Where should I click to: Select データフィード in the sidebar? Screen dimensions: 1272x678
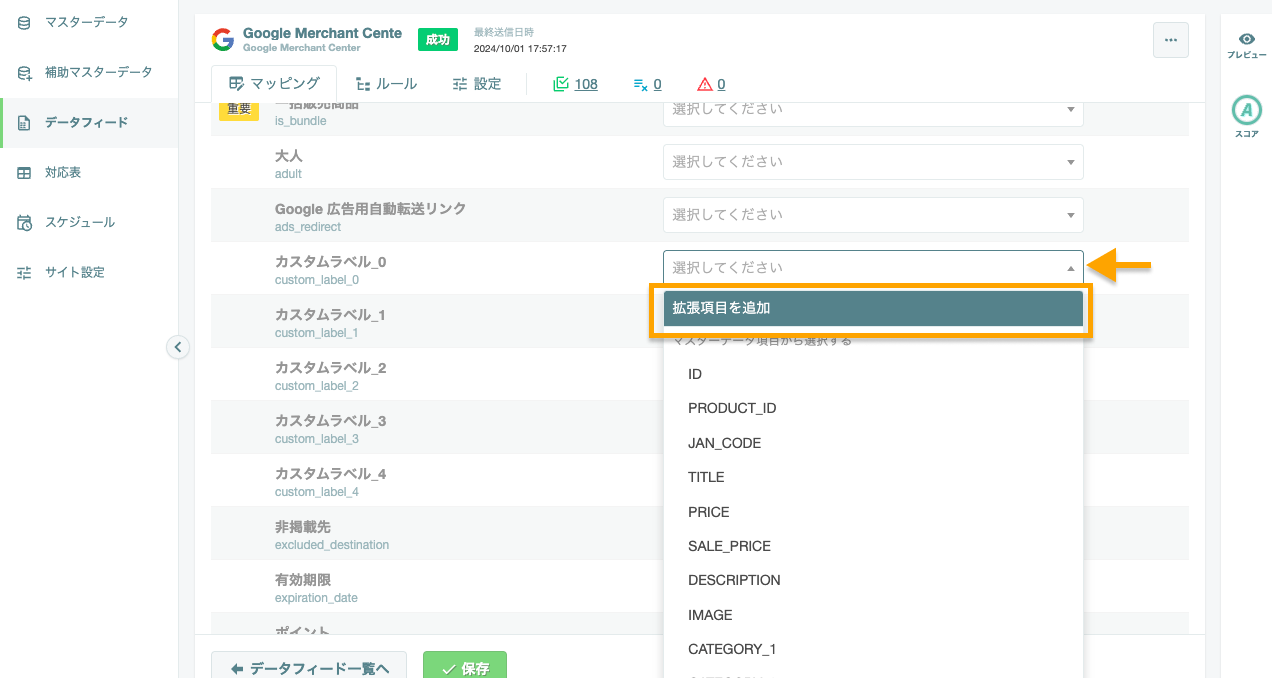click(89, 122)
